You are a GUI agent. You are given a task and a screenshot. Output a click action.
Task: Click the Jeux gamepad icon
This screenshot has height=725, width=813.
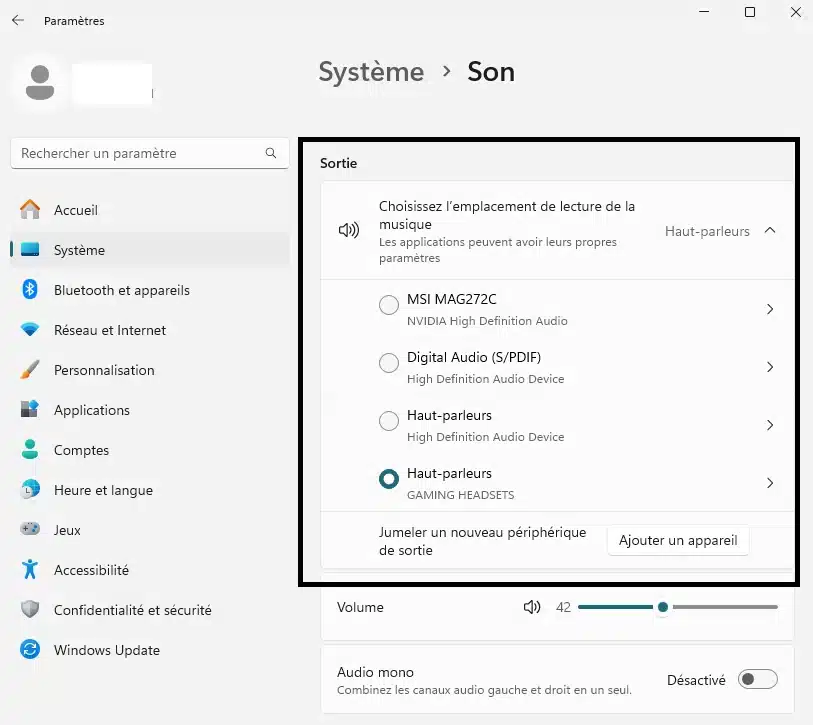[30, 529]
